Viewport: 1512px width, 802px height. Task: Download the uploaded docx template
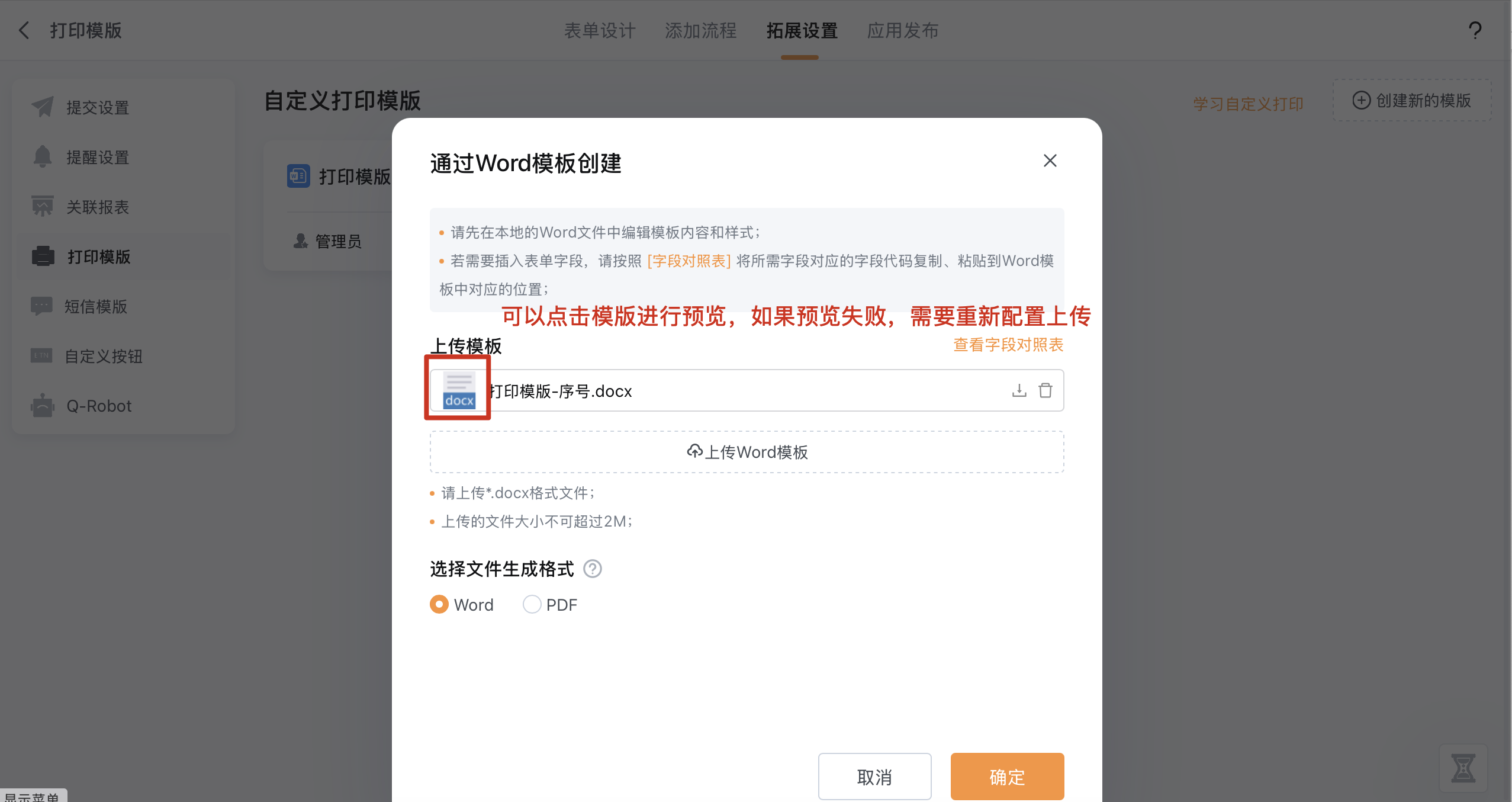point(1019,390)
